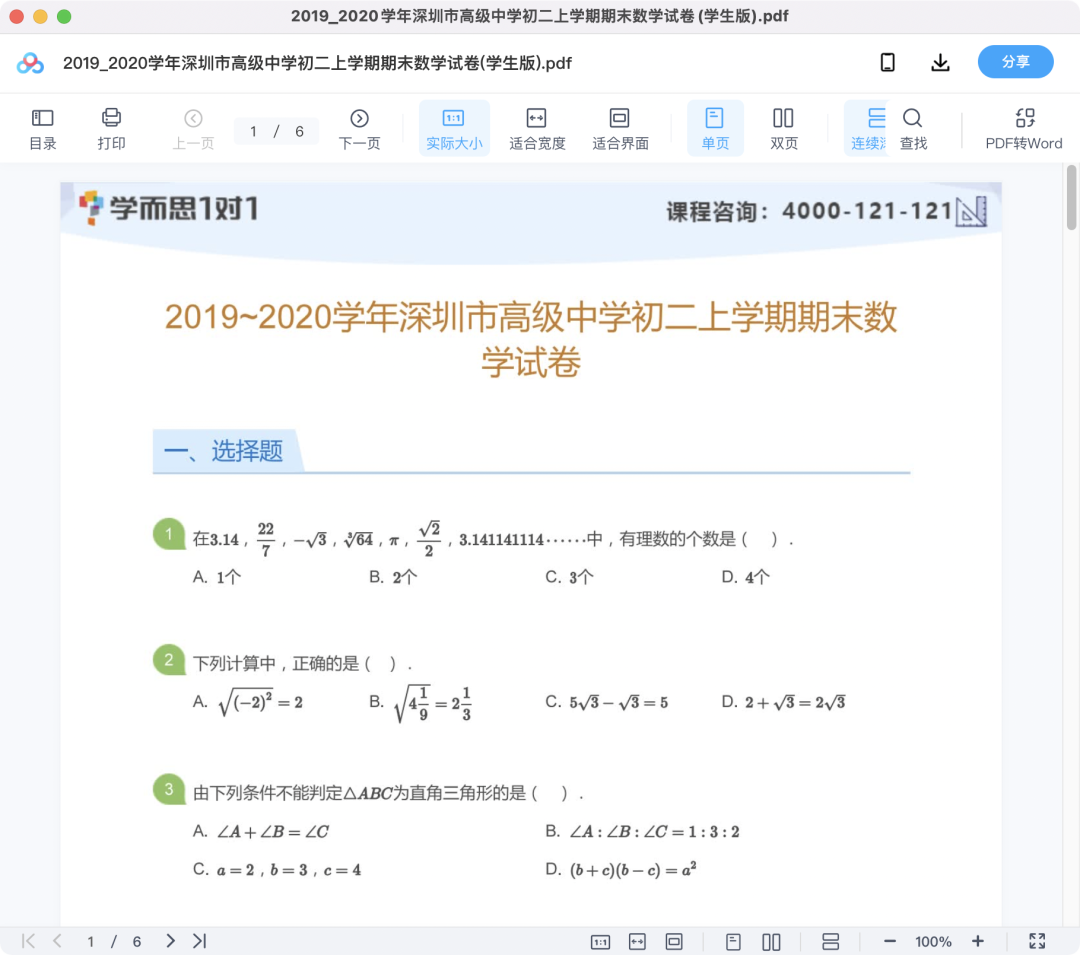Click bottom bar page number 1 field
The width and height of the screenshot is (1080, 955).
pyautogui.click(x=90, y=941)
